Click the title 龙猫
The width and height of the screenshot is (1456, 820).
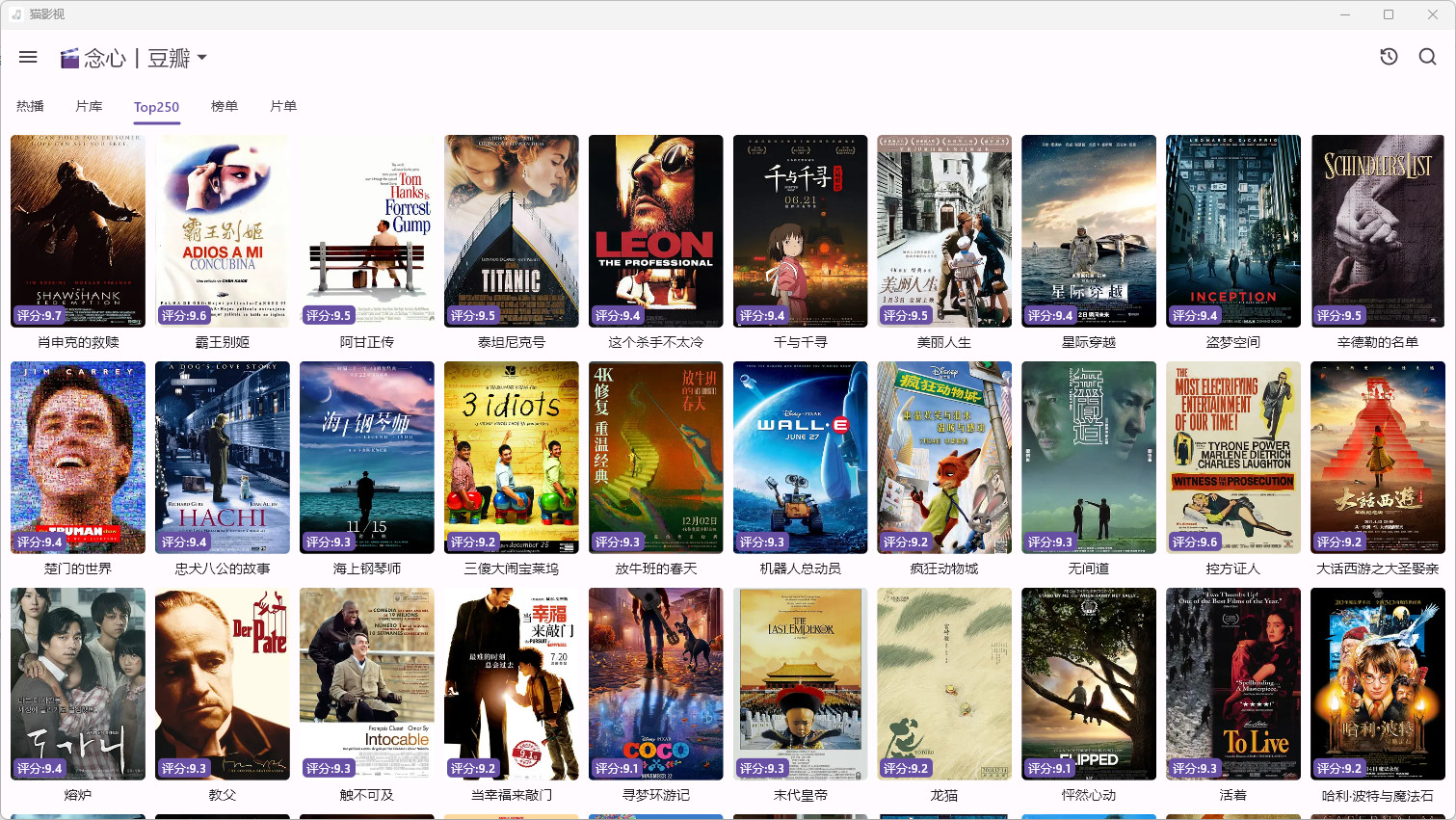(944, 795)
